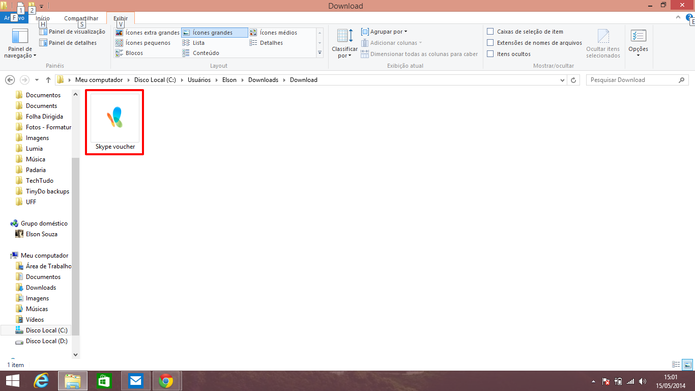Screen dimensions: 695x391
Task: Open the address bar history dropdown arrow
Action: [562, 80]
